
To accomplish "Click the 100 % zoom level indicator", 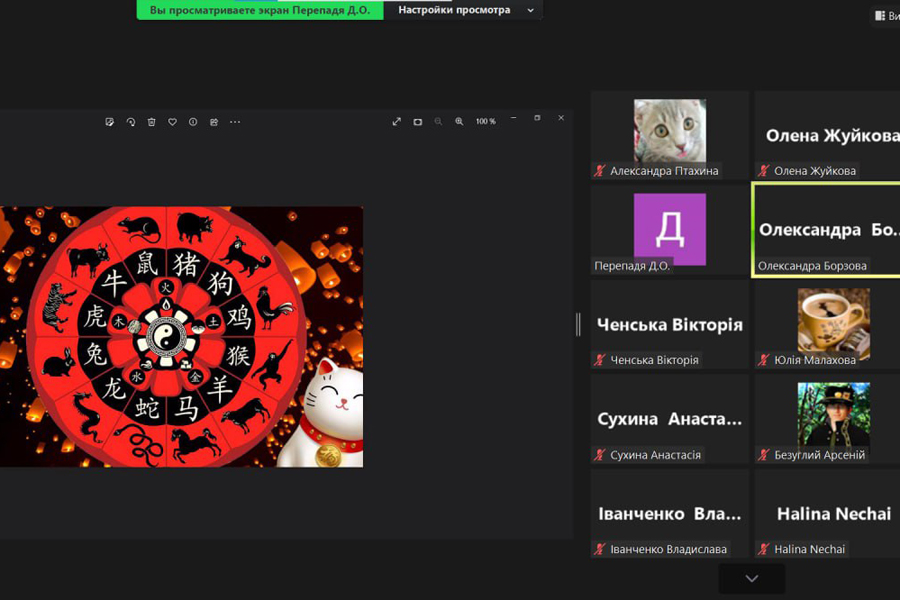I will (485, 122).
